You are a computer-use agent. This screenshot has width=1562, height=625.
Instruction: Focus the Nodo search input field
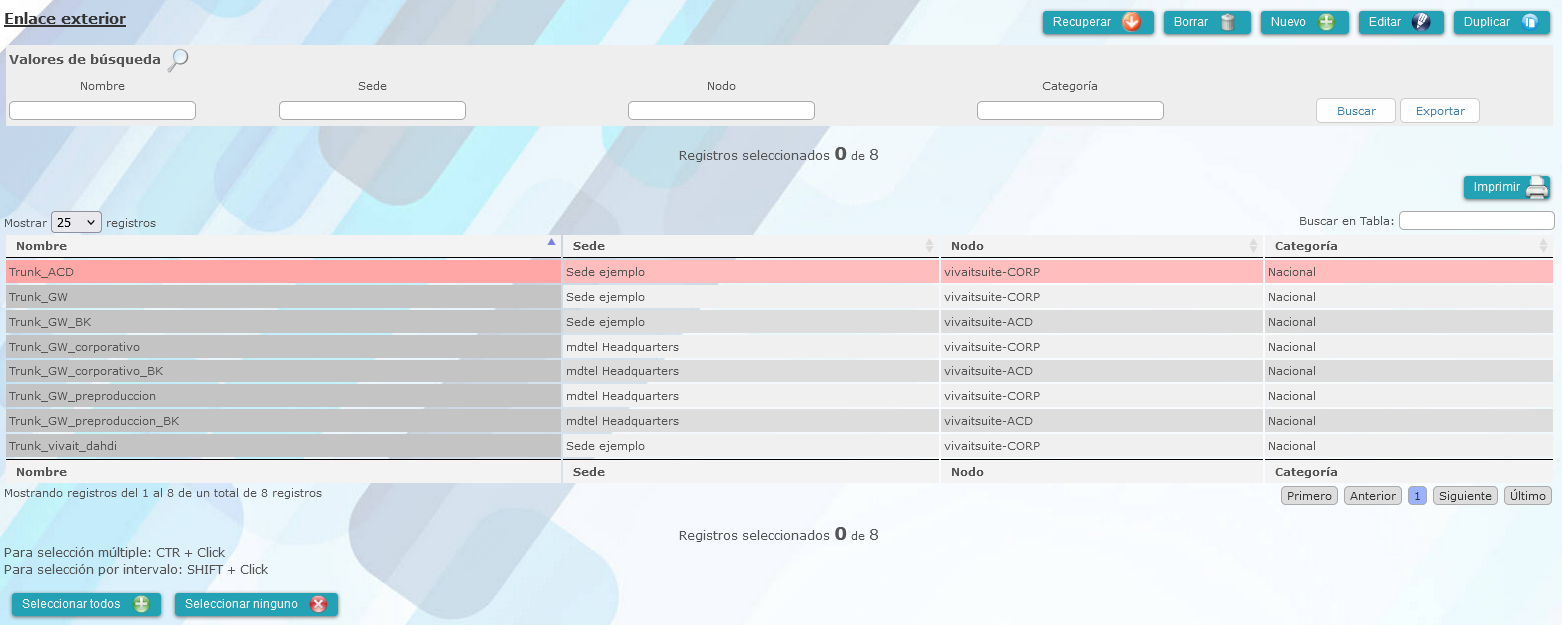[721, 111]
